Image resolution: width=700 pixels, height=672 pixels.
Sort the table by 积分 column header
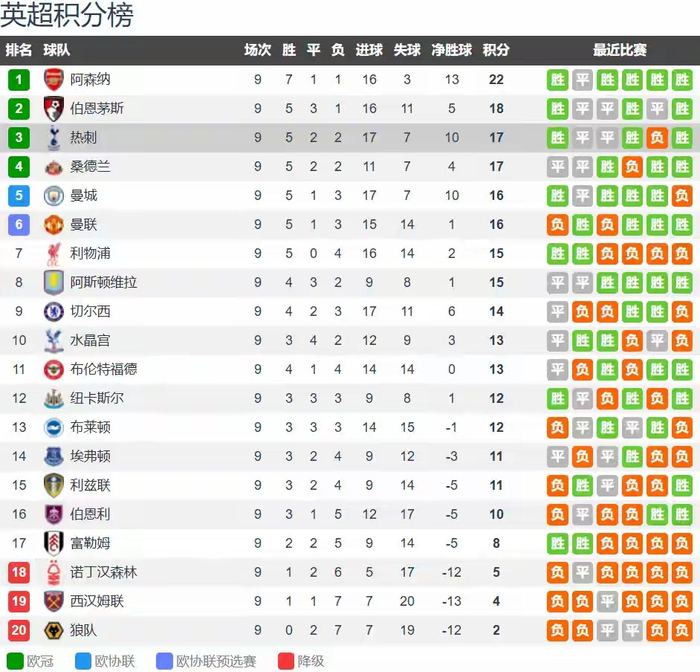pos(496,50)
